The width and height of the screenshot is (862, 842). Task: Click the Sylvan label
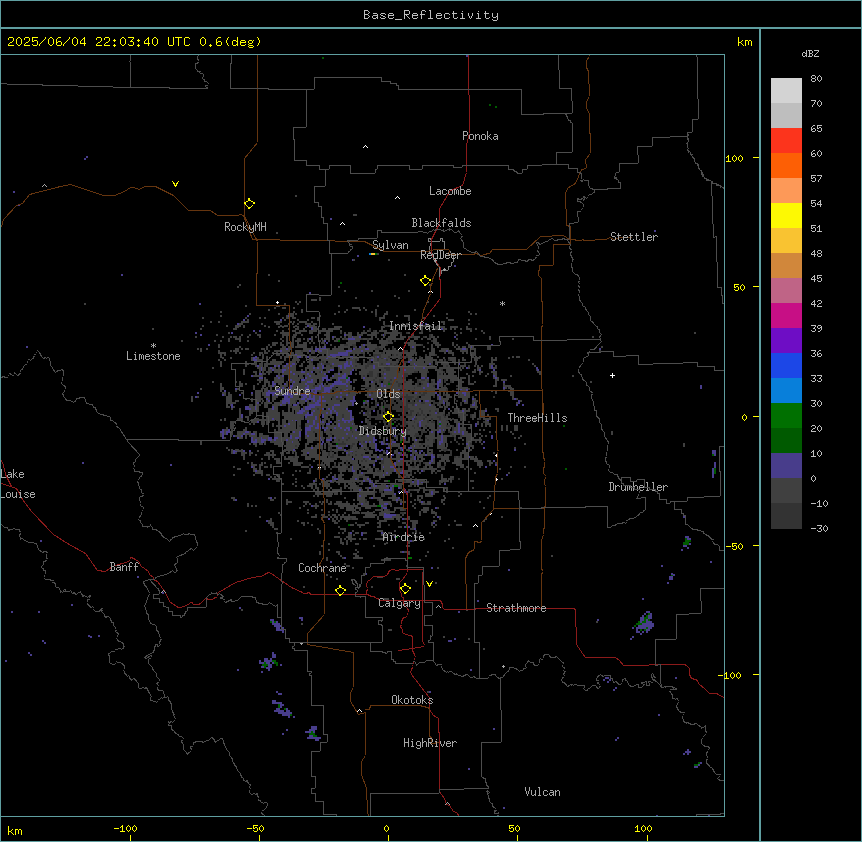point(390,245)
